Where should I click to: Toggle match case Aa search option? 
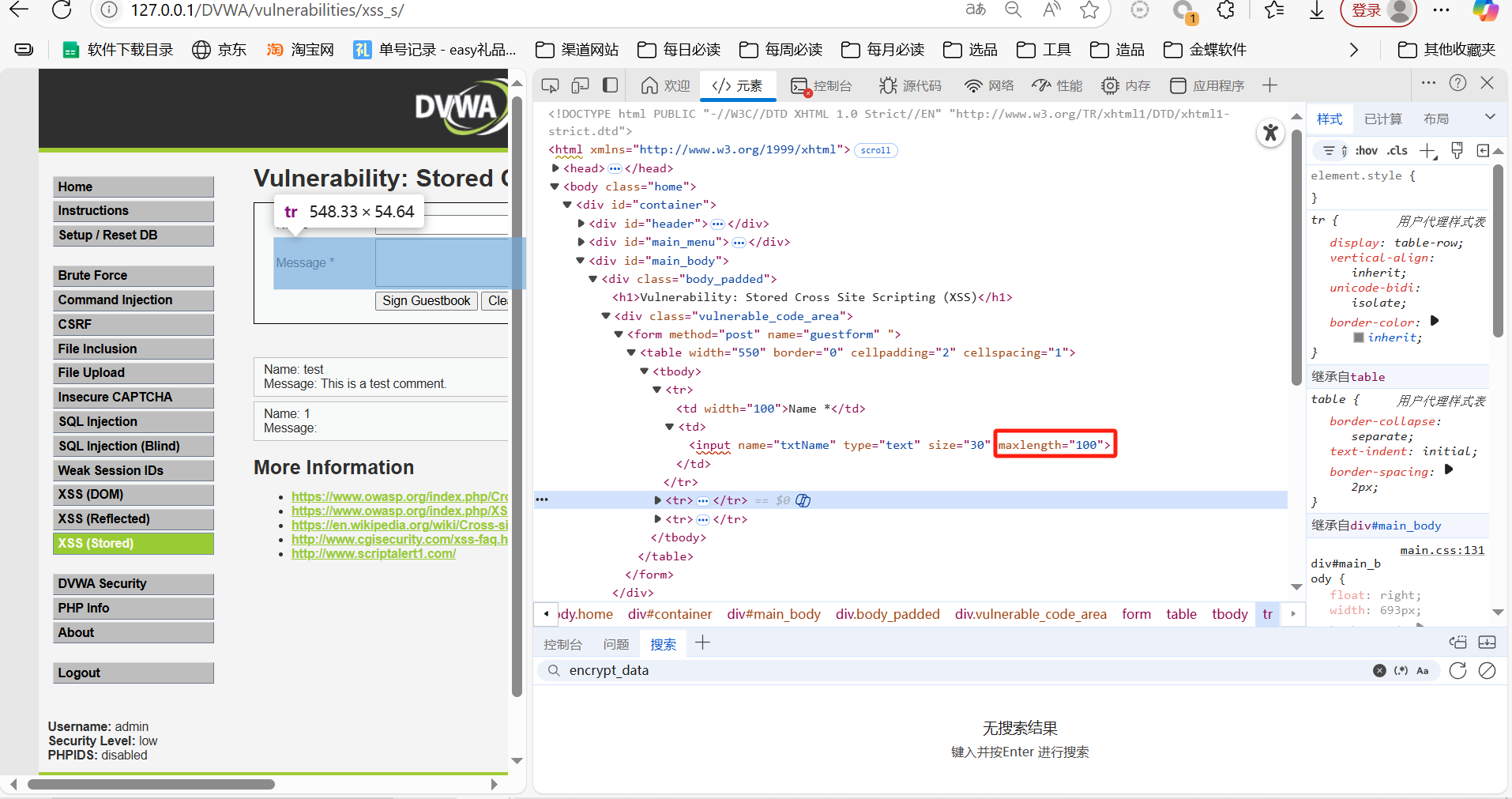(1423, 670)
